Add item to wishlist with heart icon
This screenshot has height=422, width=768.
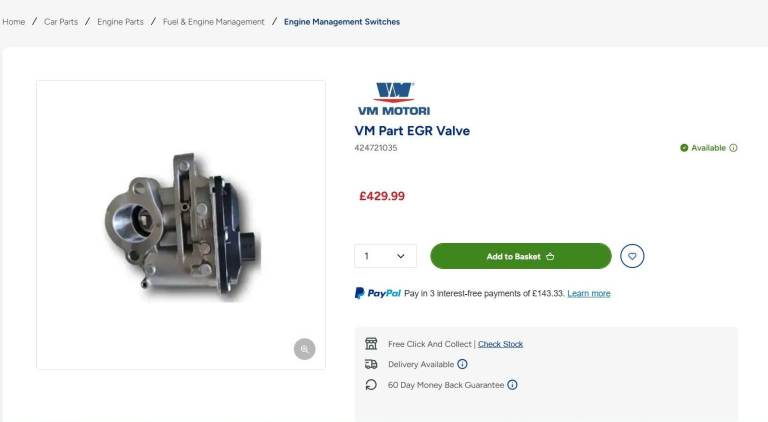tap(632, 256)
